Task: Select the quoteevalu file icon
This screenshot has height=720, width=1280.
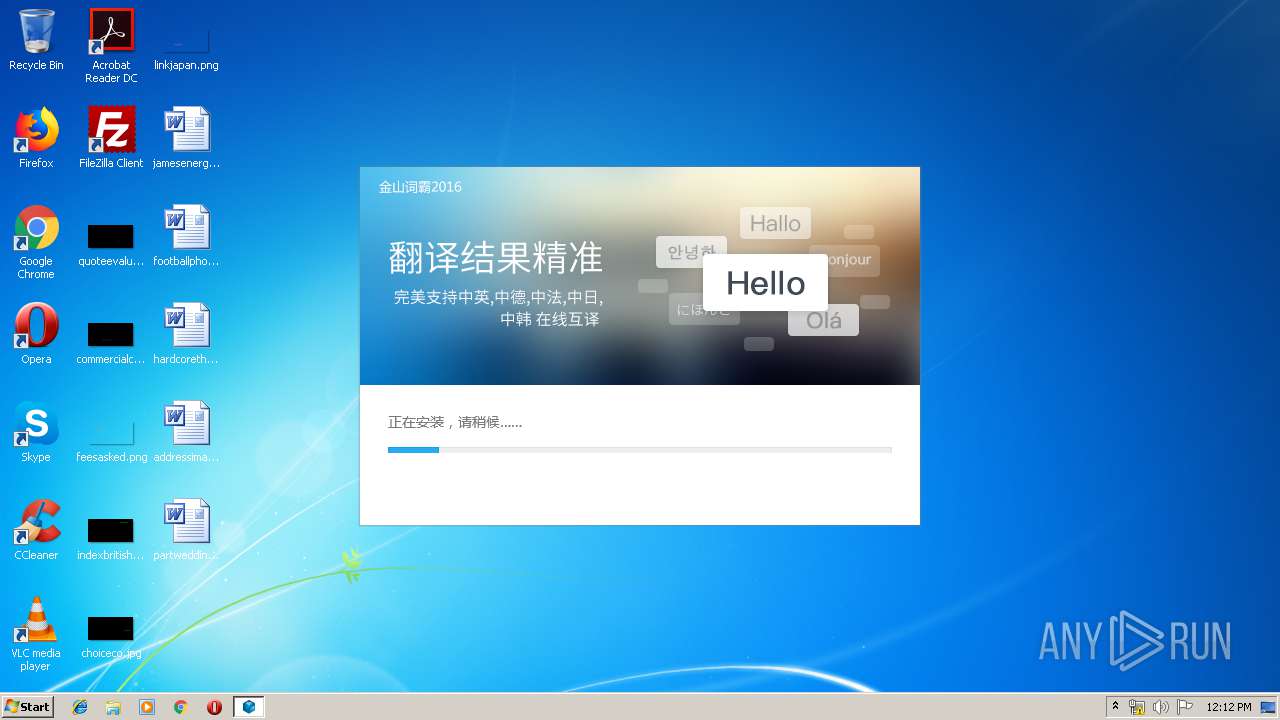Action: coord(111,246)
